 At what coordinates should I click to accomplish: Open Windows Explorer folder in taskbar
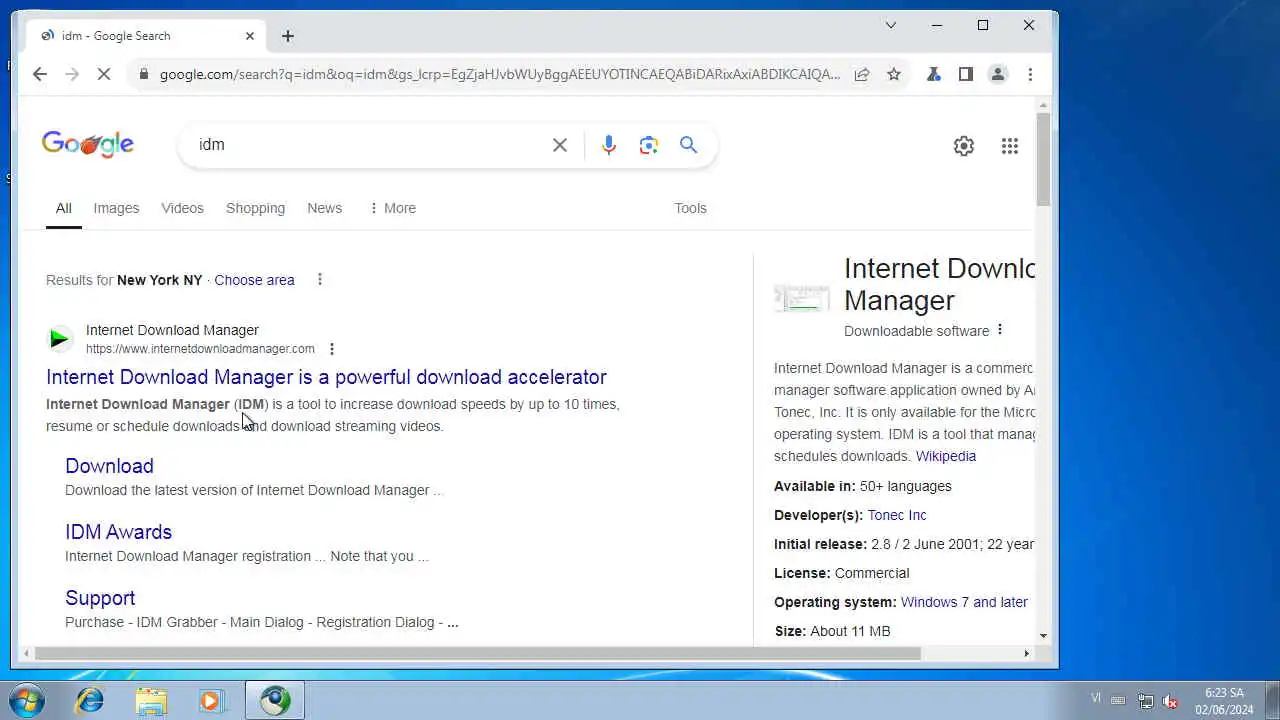click(x=151, y=700)
